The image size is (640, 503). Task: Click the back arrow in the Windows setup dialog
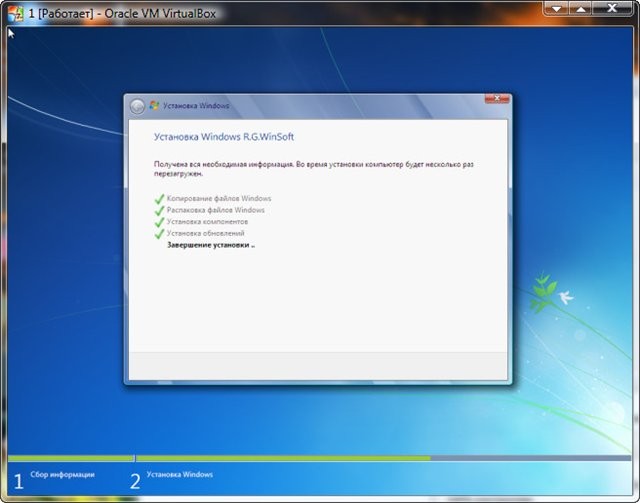coord(138,106)
